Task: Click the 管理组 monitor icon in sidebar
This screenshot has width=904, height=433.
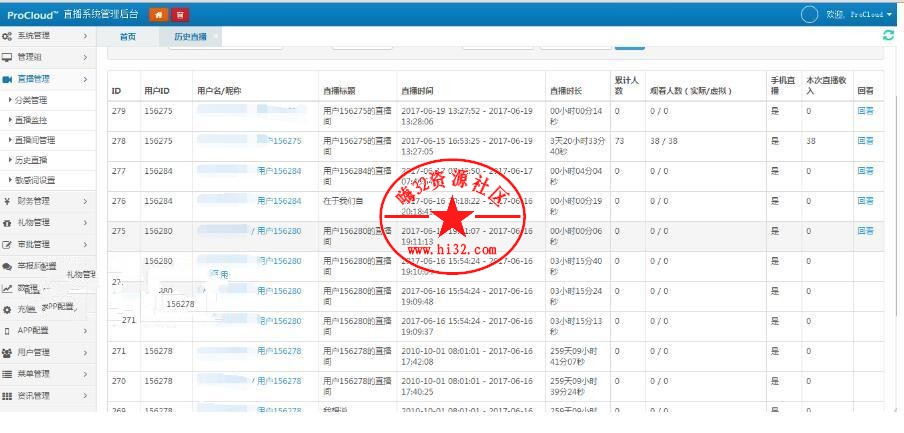Action: (x=7, y=57)
